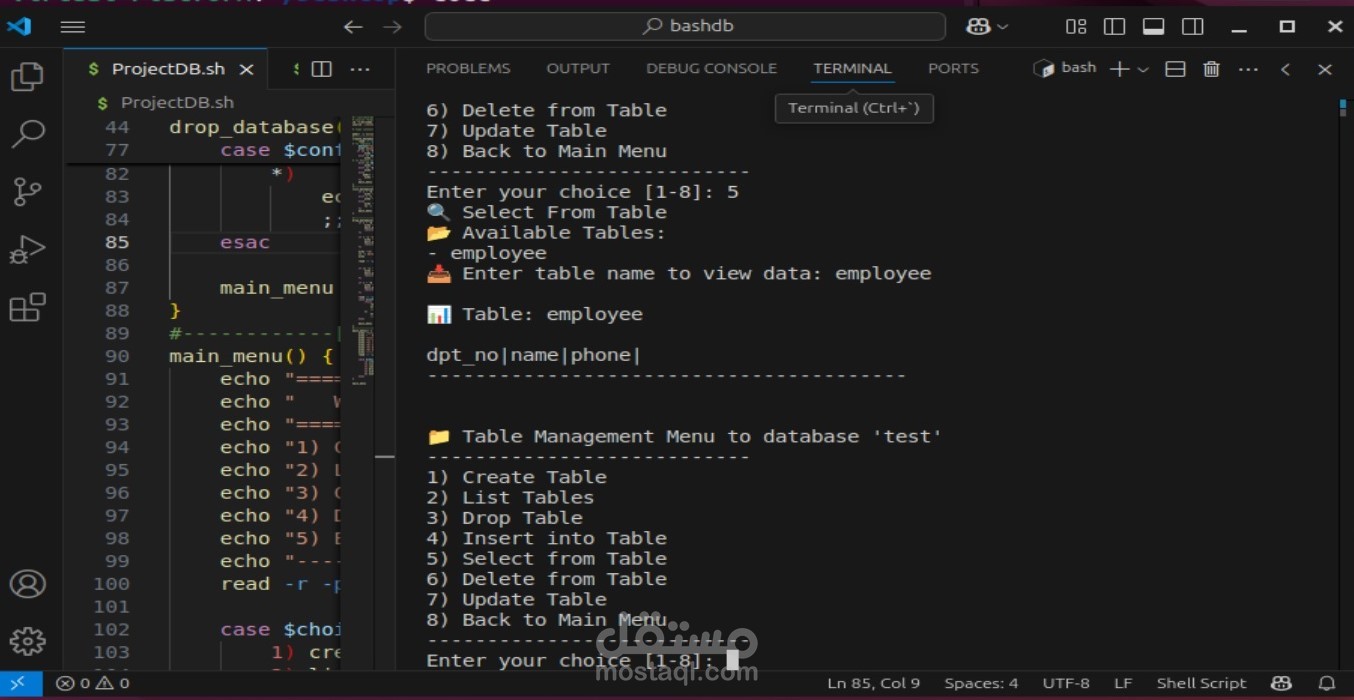Viewport: 1354px width, 700px height.
Task: Go back using the navigation arrow
Action: [x=353, y=27]
